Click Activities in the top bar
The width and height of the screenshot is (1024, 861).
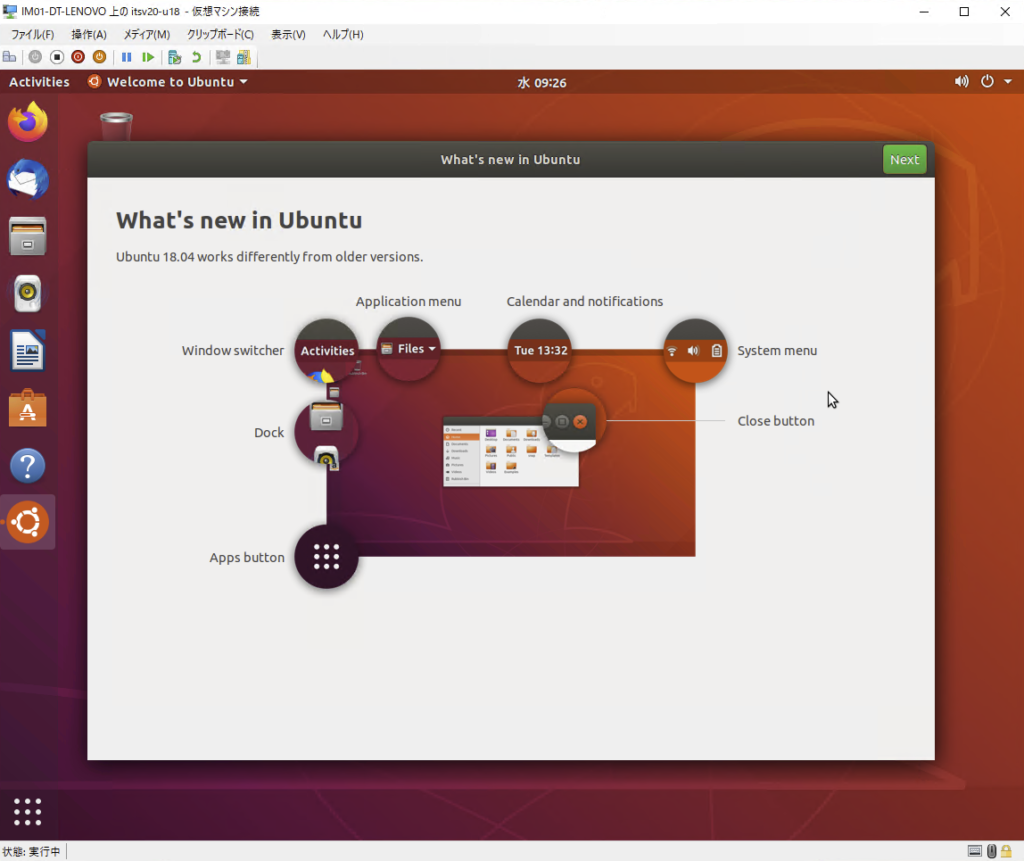[x=39, y=82]
